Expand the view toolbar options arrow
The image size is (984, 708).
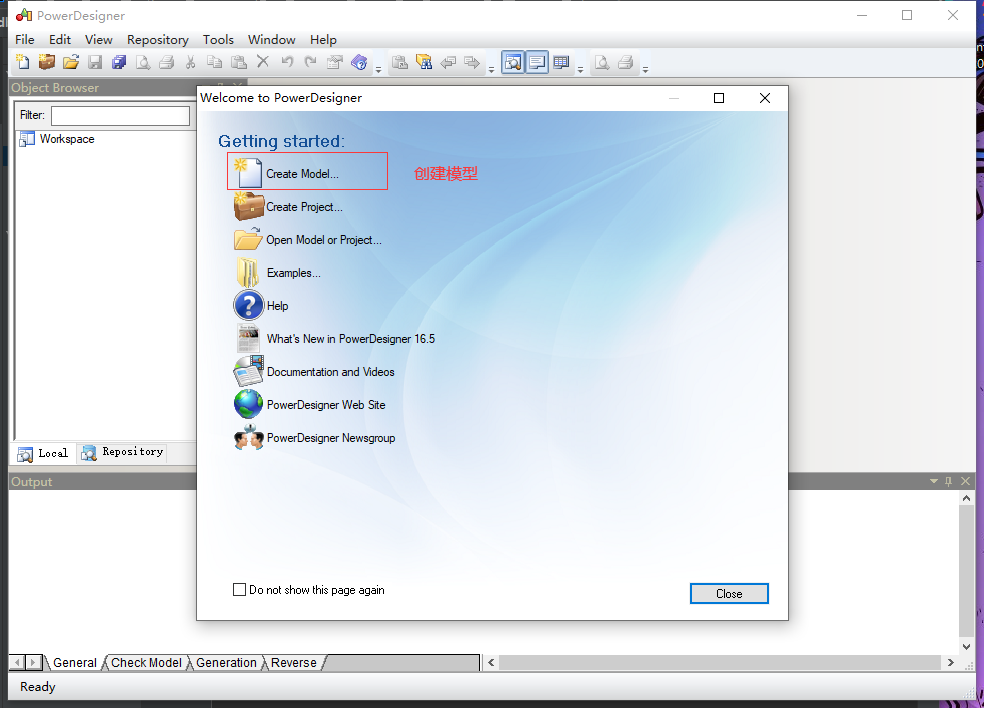[x=580, y=69]
